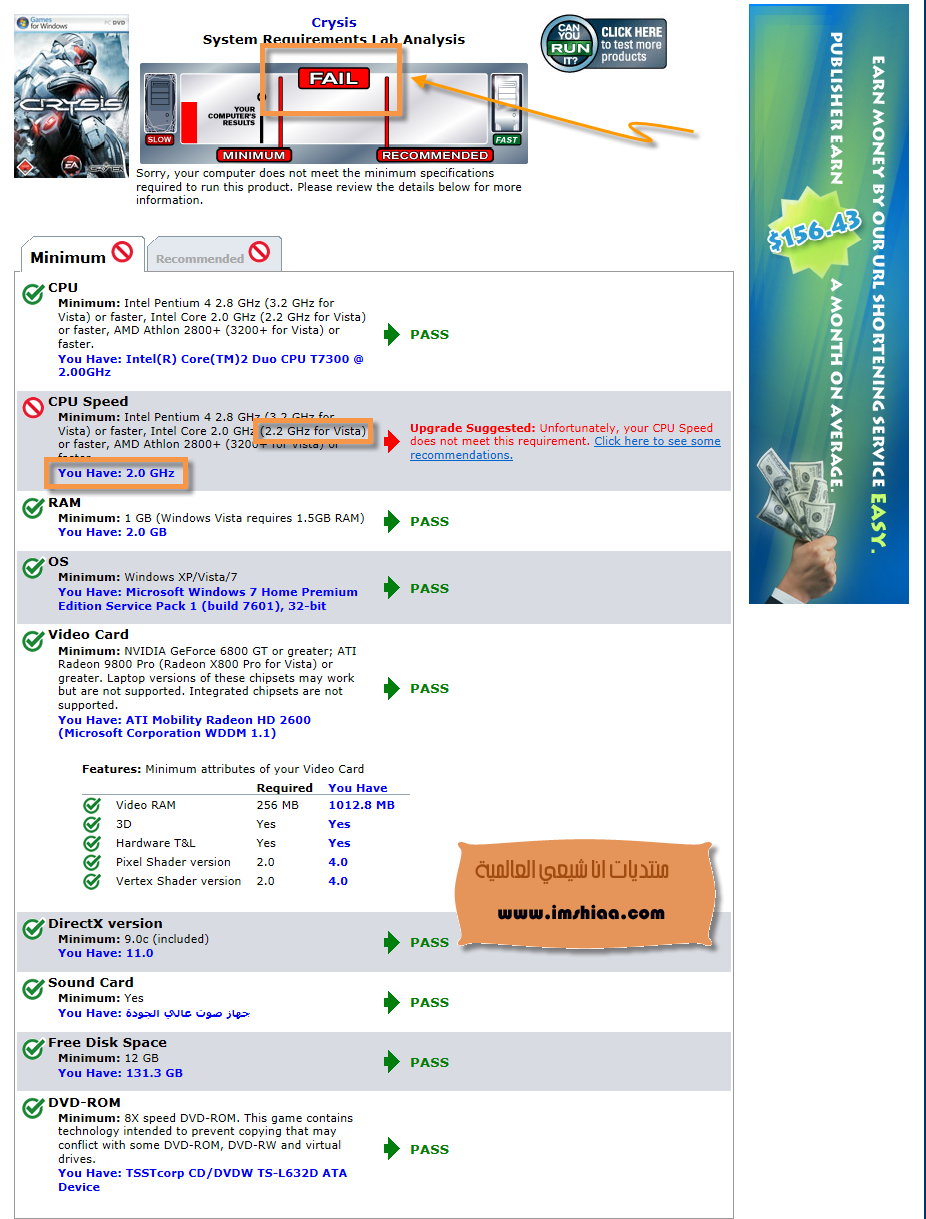Click the PASS label in the DVD-ROM row
This screenshot has width=926, height=1219.
(430, 1149)
